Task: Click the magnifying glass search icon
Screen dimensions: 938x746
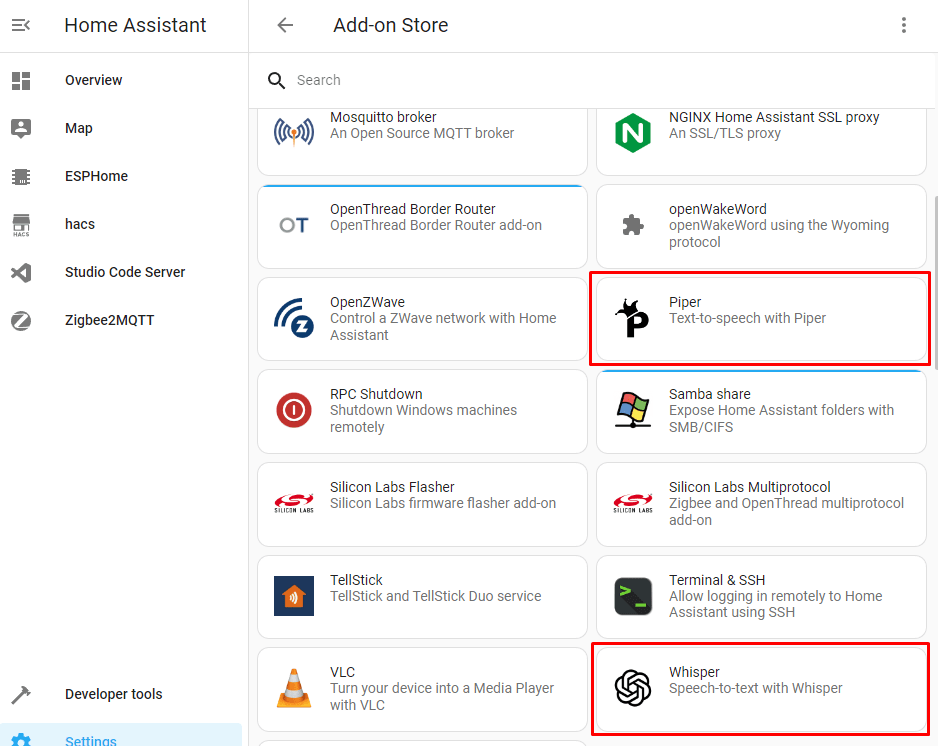Action: (276, 80)
